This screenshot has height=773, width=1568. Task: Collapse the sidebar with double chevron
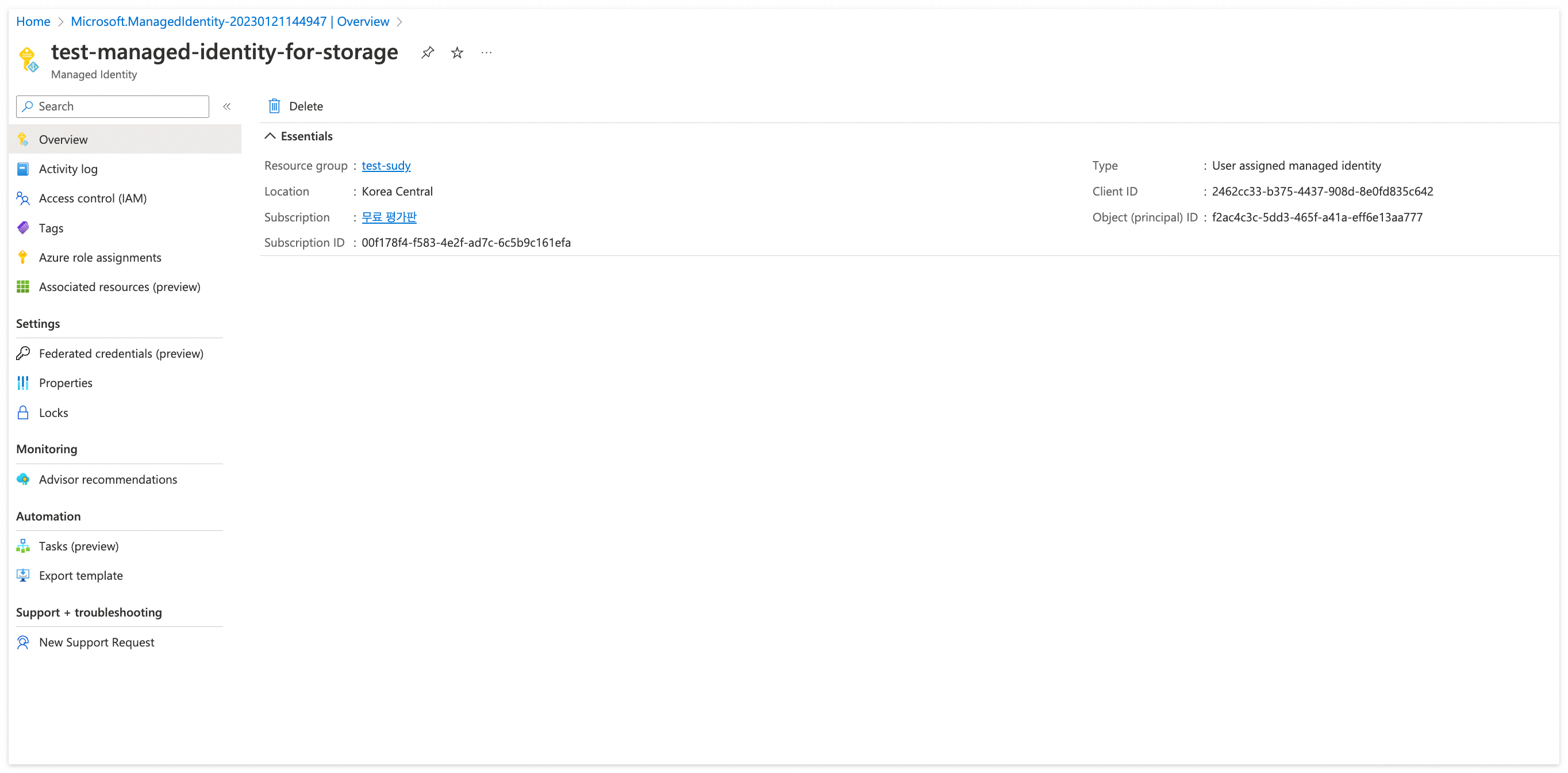point(226,106)
